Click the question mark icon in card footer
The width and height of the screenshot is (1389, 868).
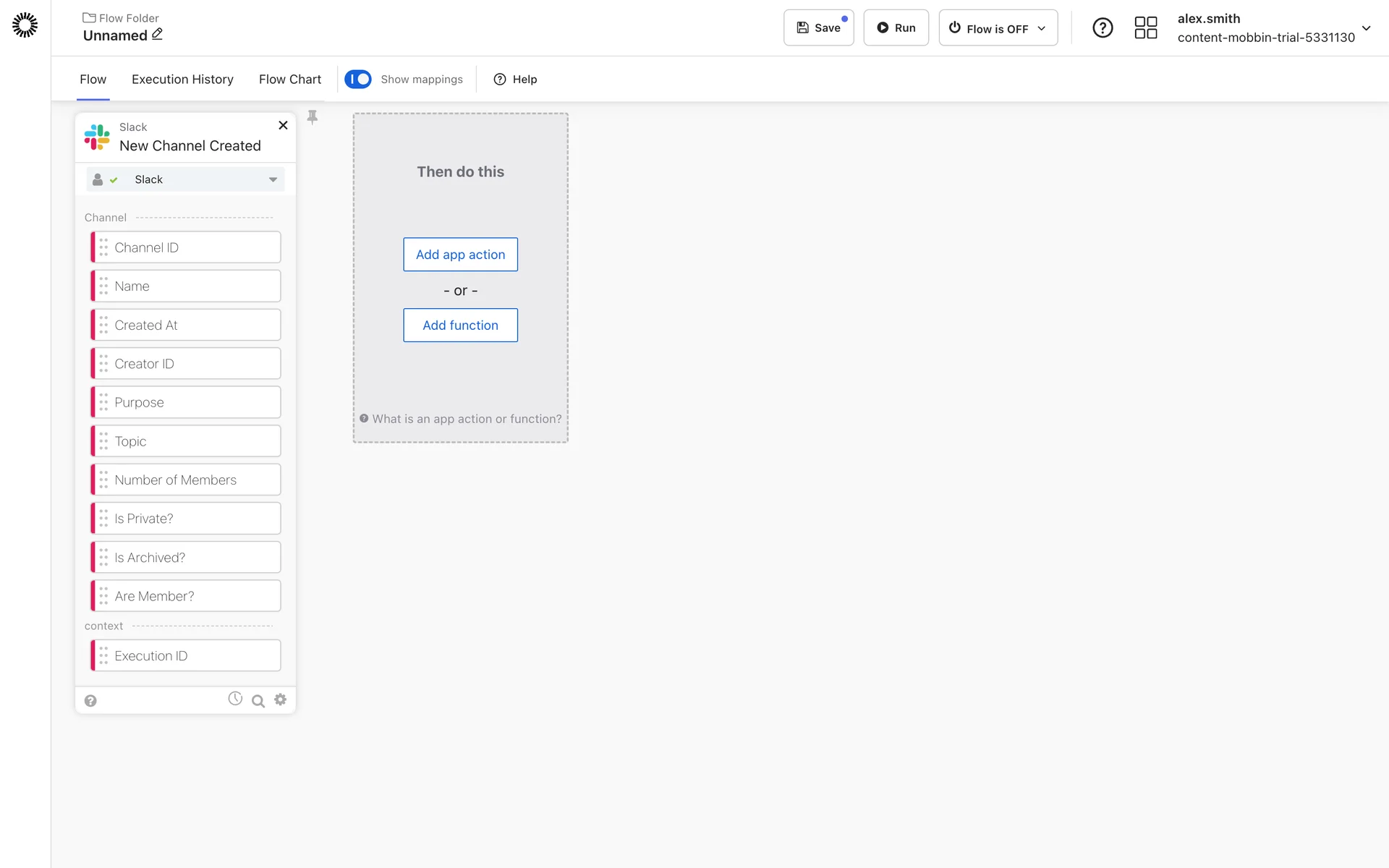tap(90, 701)
